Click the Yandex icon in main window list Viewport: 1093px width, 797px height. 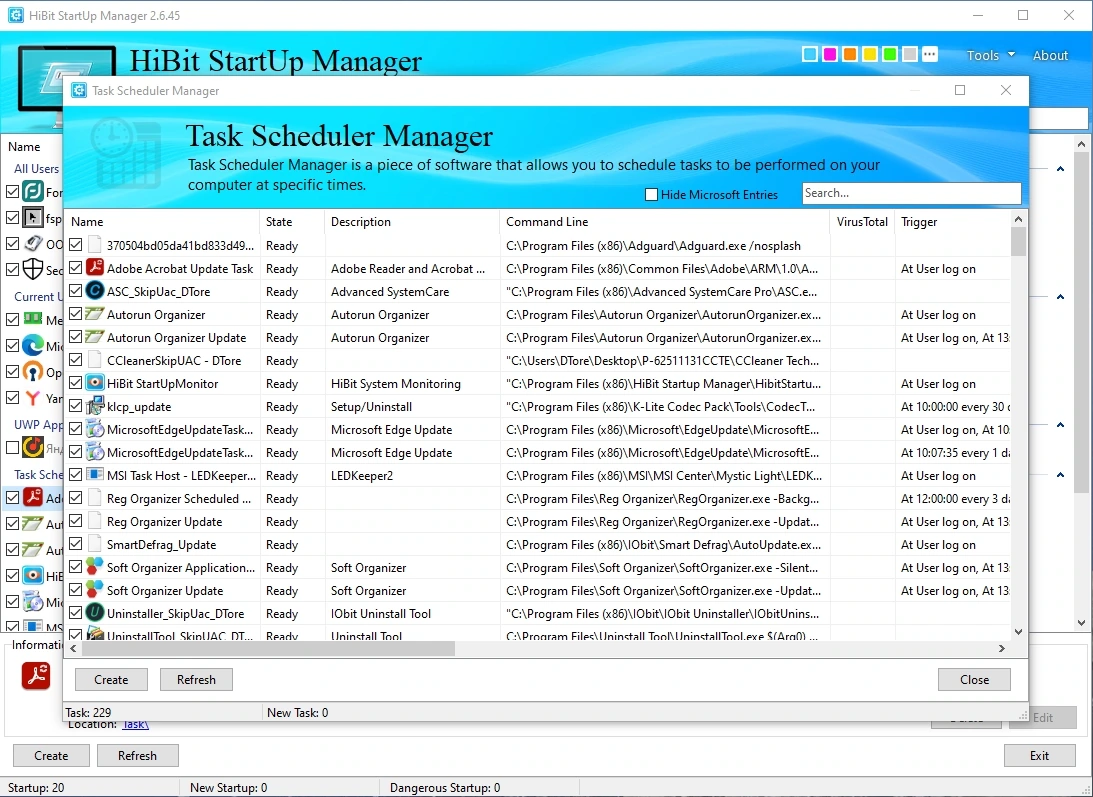point(33,398)
